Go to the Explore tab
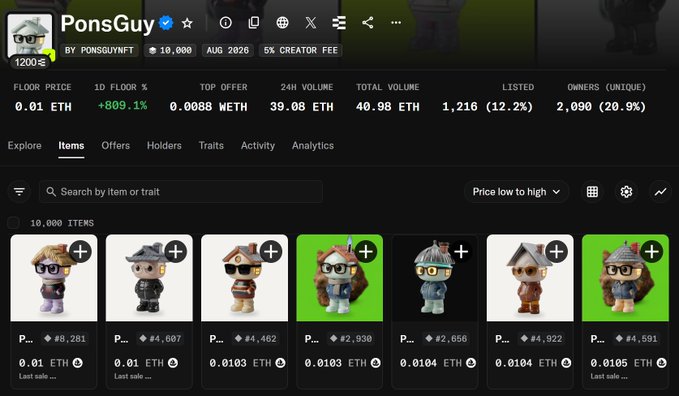This screenshot has height=396, width=679. tap(25, 146)
